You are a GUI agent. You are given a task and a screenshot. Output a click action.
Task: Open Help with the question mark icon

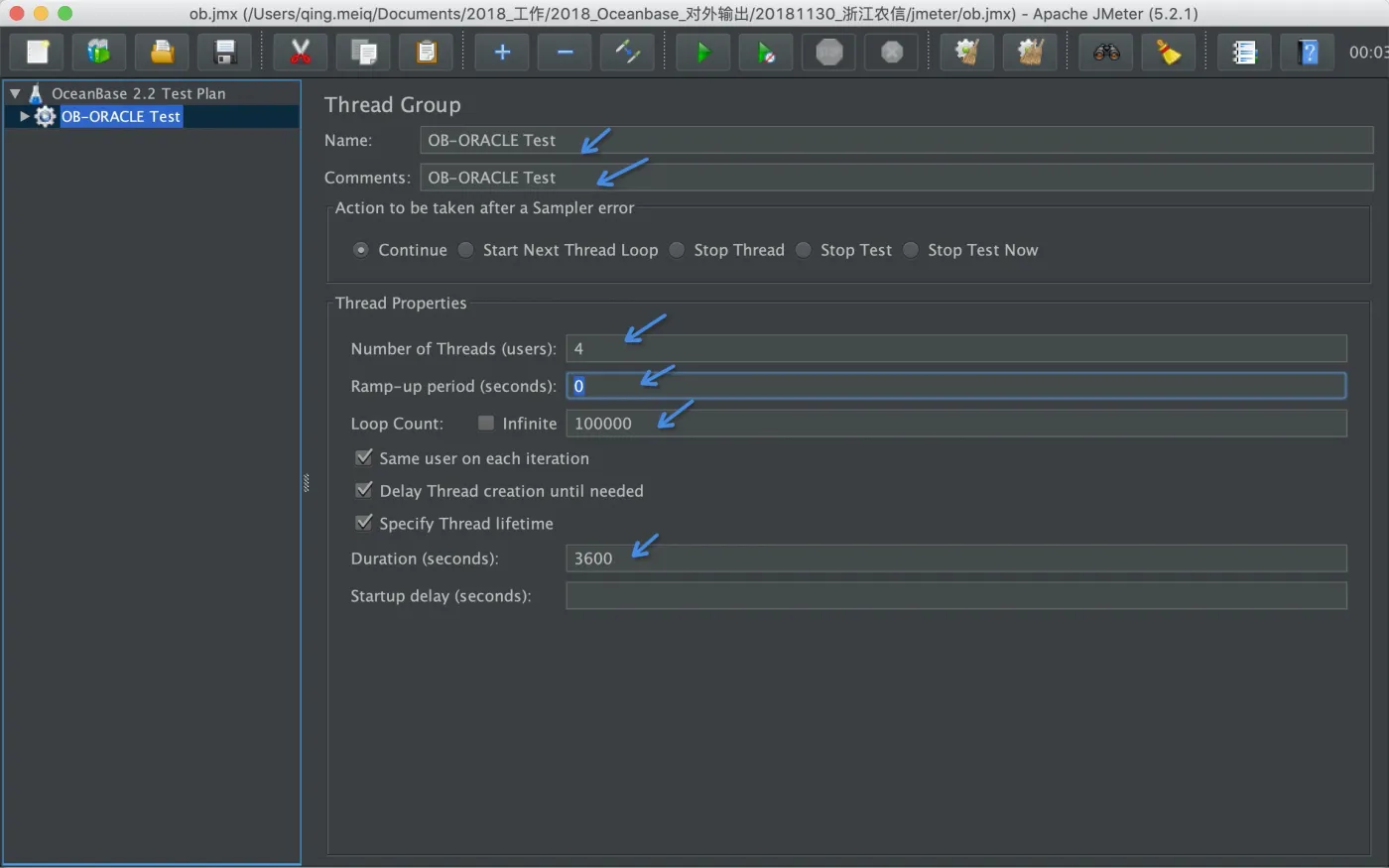coord(1308,52)
